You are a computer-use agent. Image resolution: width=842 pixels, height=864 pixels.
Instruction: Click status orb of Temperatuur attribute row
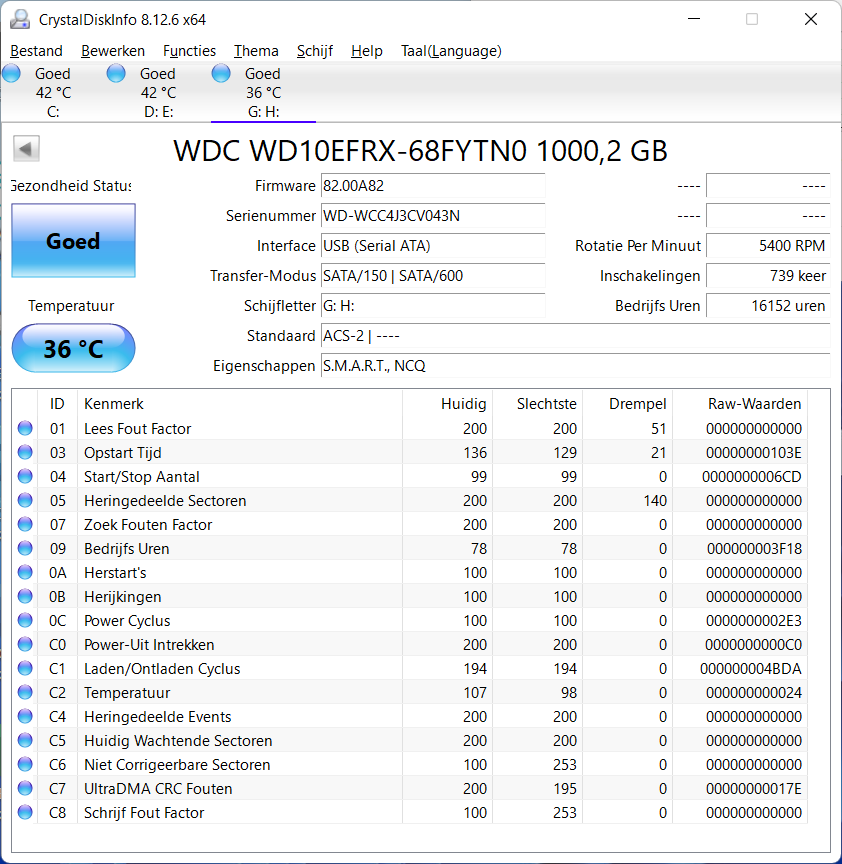[x=25, y=692]
